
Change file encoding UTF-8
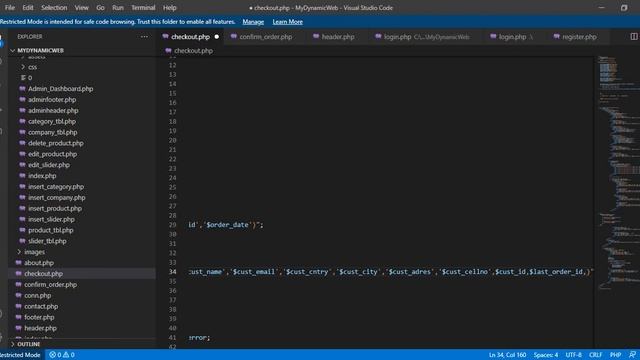tap(573, 355)
